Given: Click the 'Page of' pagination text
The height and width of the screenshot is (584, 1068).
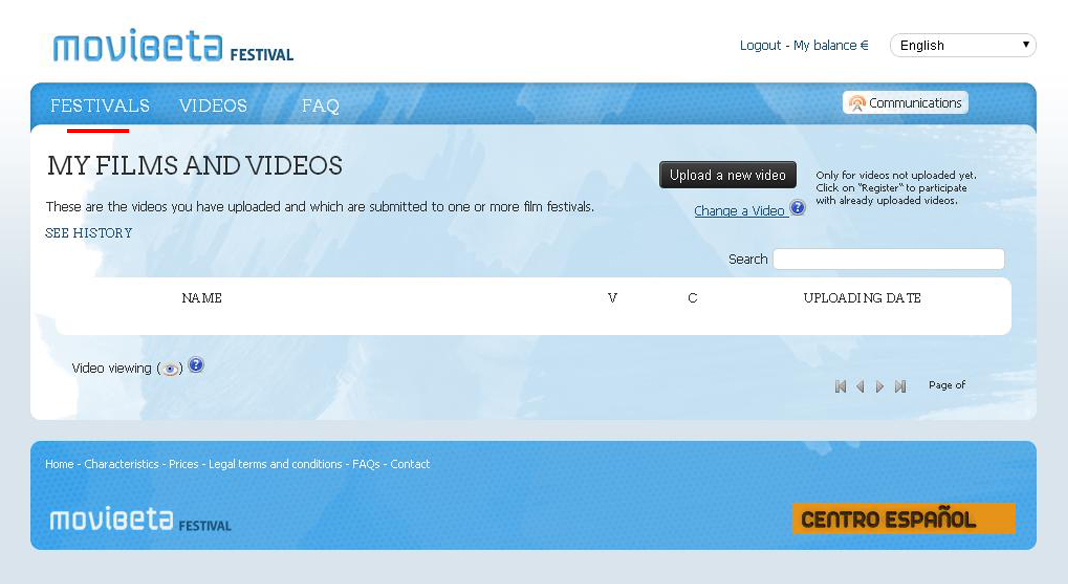Looking at the screenshot, I should 947,385.
